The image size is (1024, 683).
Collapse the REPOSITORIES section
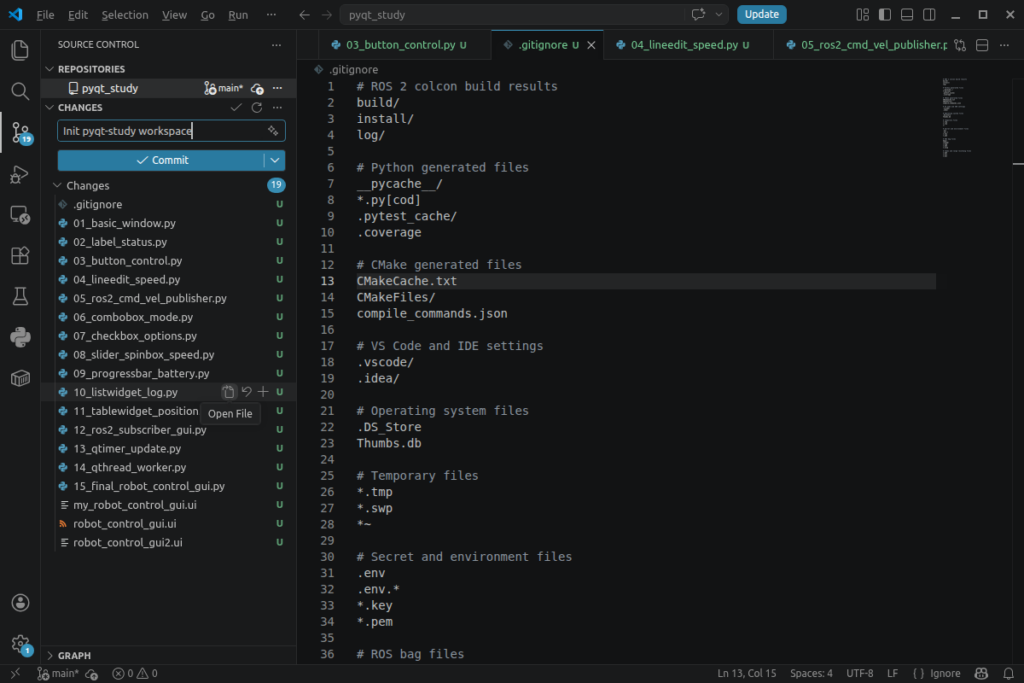tap(50, 69)
